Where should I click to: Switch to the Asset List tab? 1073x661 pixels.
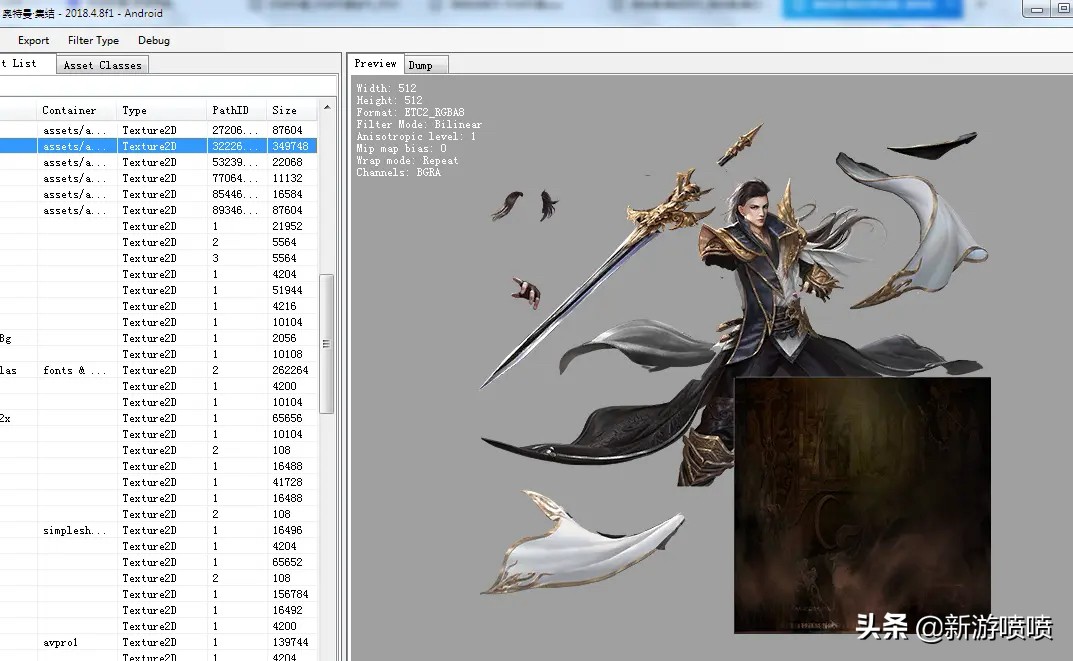(25, 64)
